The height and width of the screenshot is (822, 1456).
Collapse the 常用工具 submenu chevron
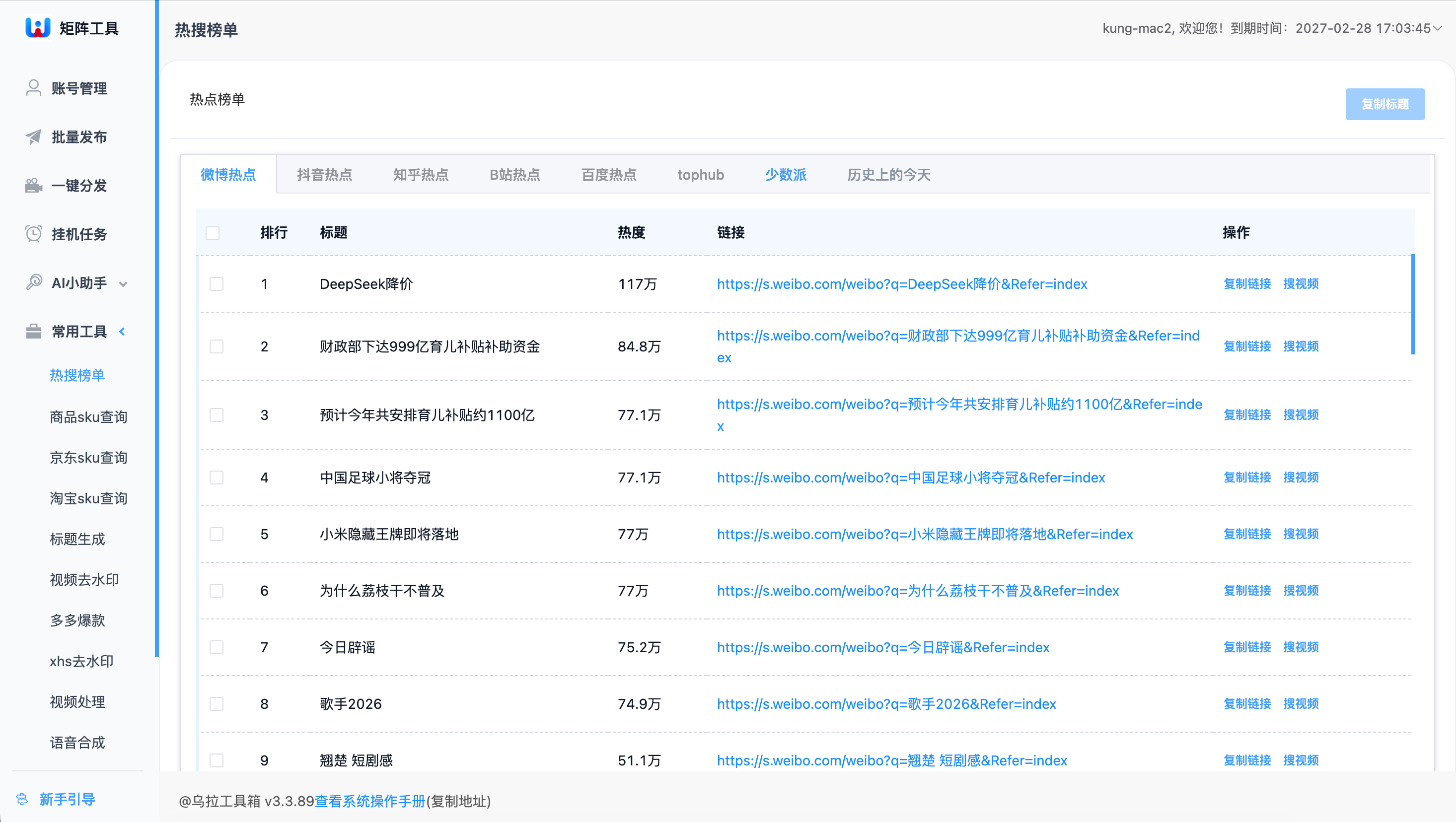[x=122, y=331]
